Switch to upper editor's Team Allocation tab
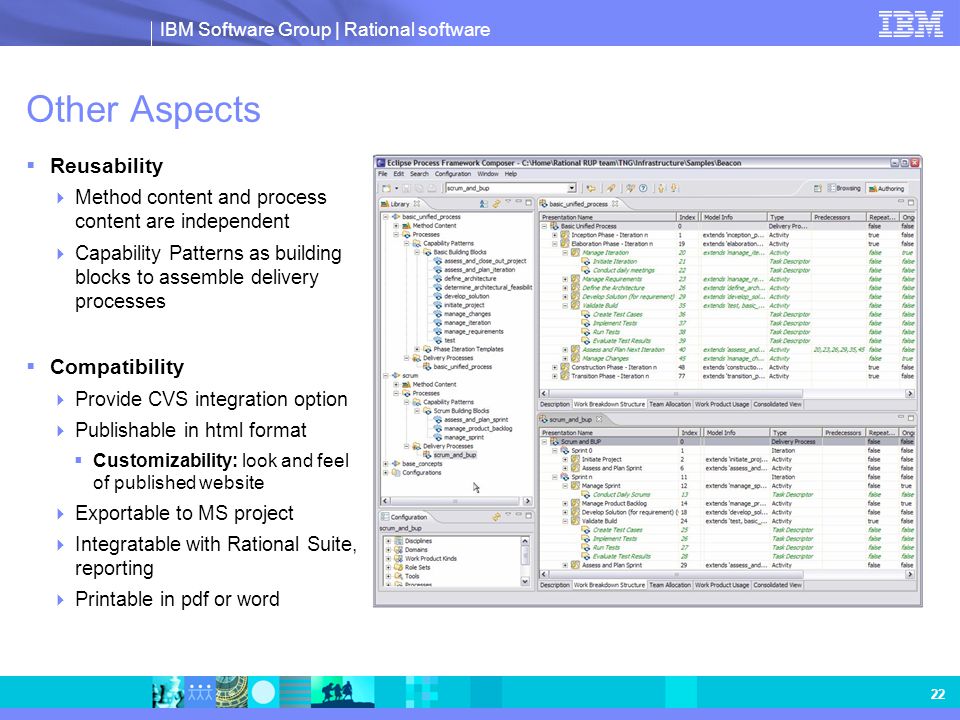Viewport: 960px width, 720px height. (670, 404)
